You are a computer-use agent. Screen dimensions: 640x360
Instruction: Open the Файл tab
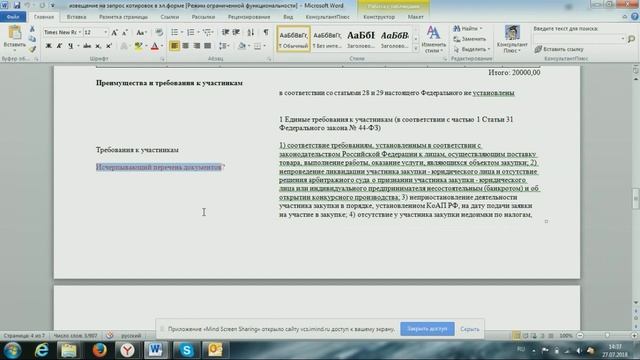click(13, 17)
